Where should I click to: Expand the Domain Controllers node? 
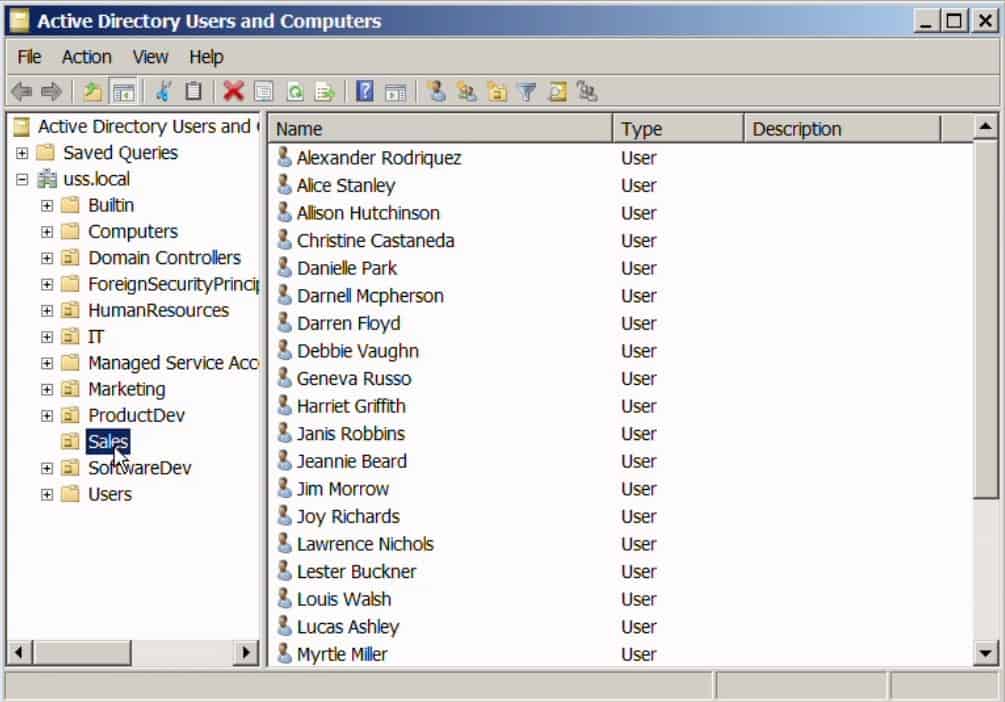(47, 258)
